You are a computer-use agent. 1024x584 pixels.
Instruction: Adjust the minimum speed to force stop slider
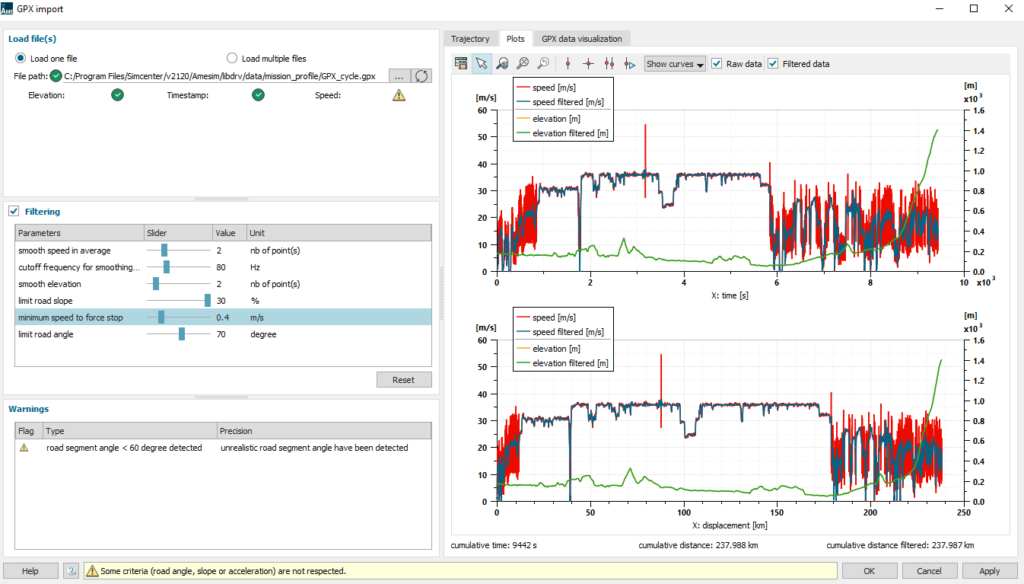point(163,317)
